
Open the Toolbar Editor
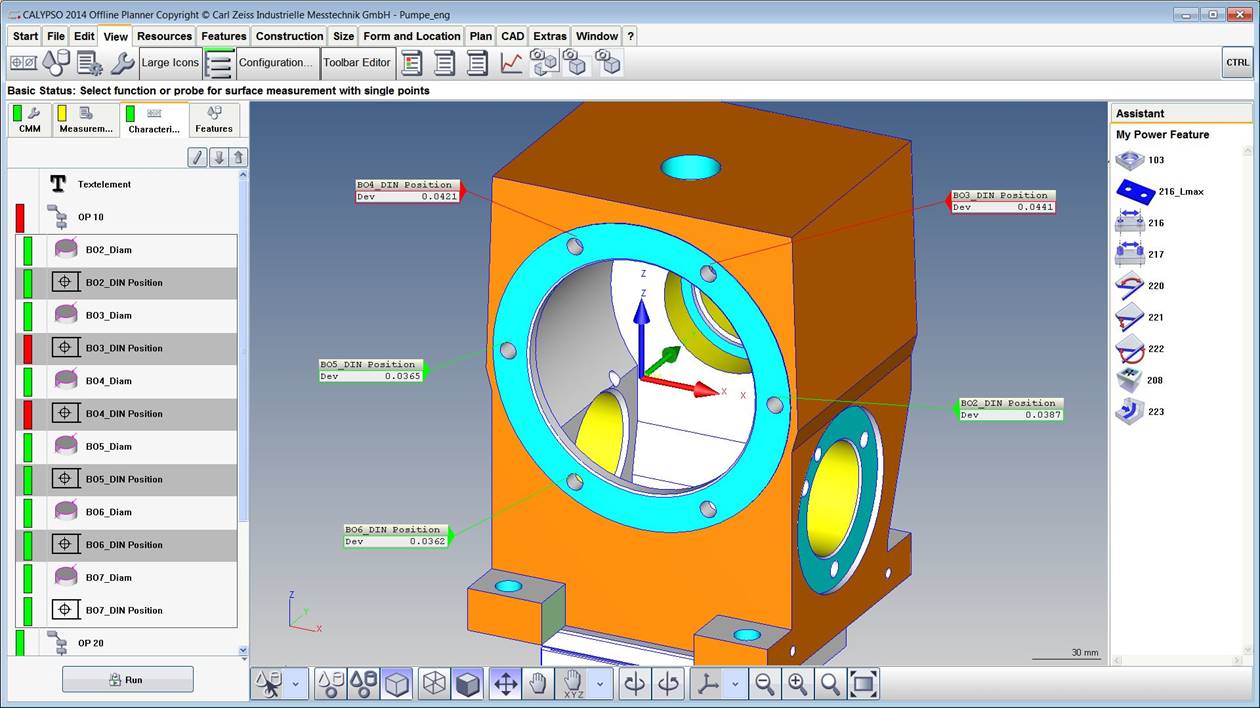(x=357, y=63)
